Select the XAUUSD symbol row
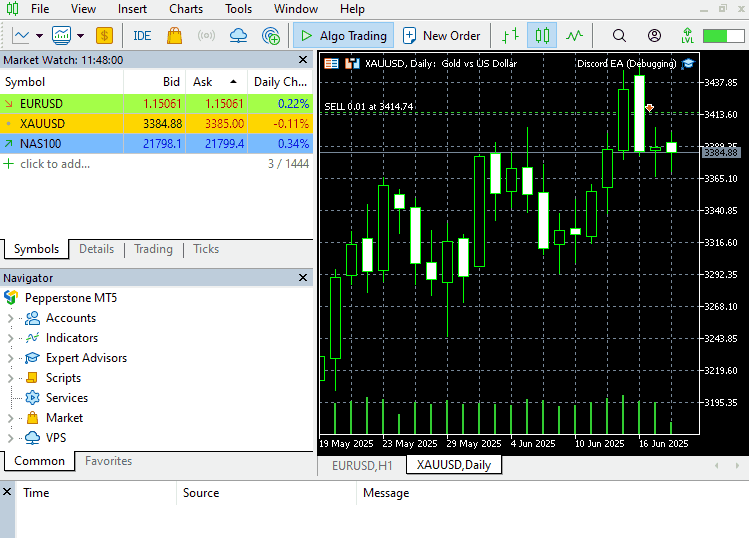Viewport: 749px width, 538px height. [156, 124]
